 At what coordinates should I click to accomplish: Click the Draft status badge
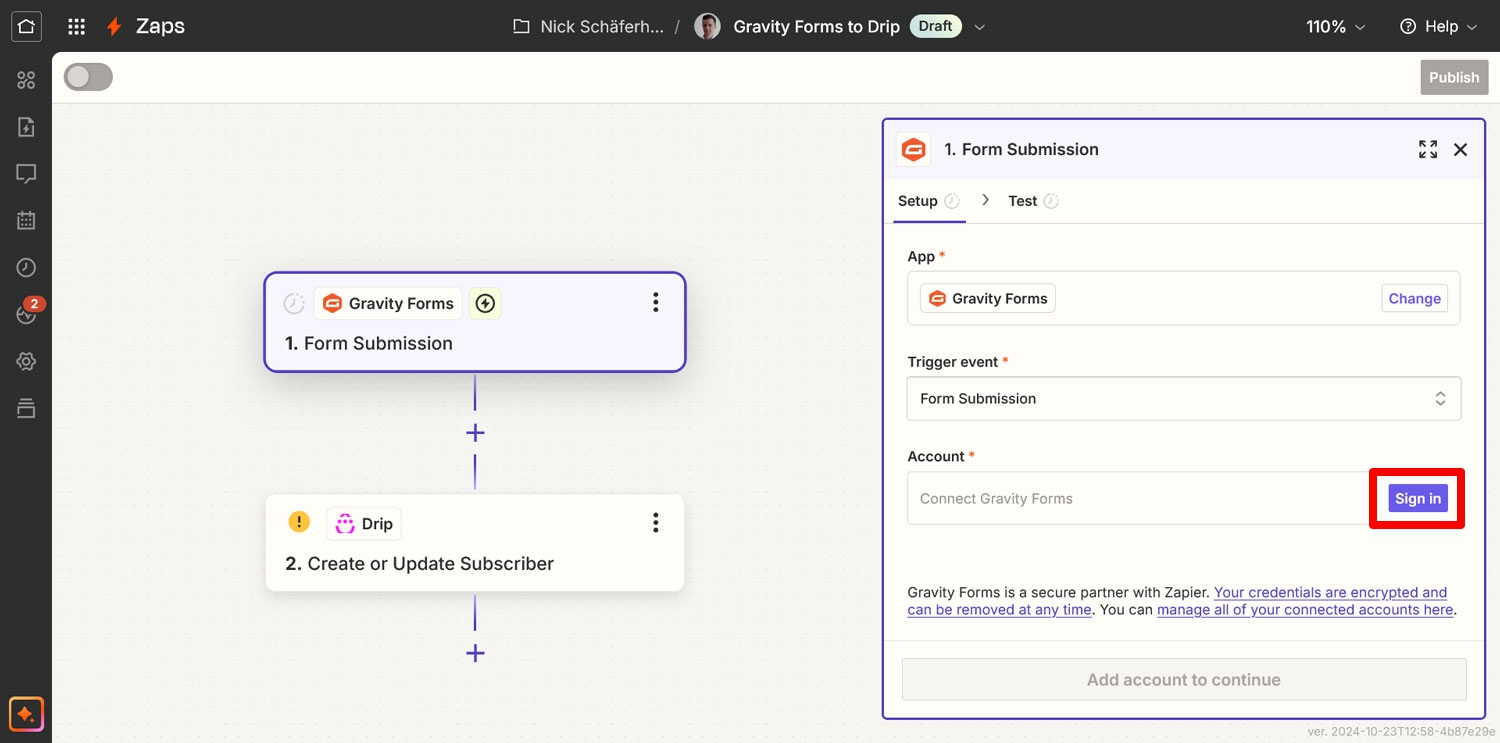pos(935,26)
